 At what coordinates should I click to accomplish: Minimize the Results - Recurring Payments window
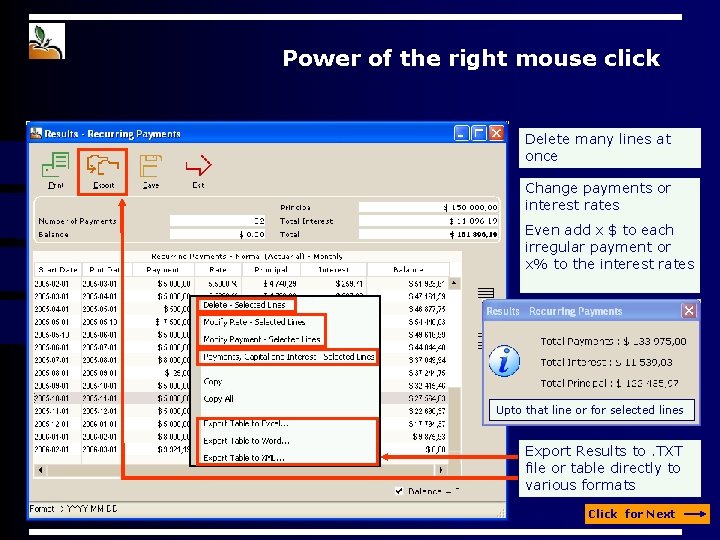click(461, 133)
